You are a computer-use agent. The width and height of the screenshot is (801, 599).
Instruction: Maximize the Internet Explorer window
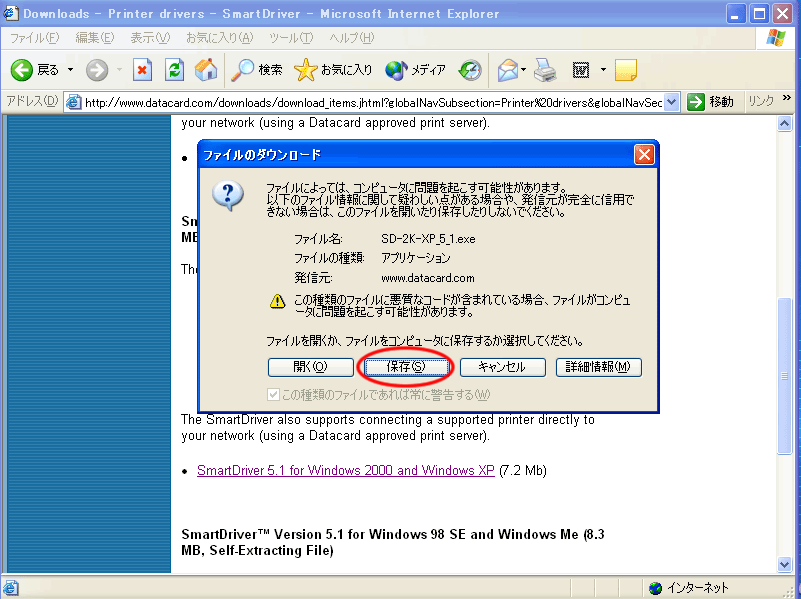pyautogui.click(x=759, y=13)
